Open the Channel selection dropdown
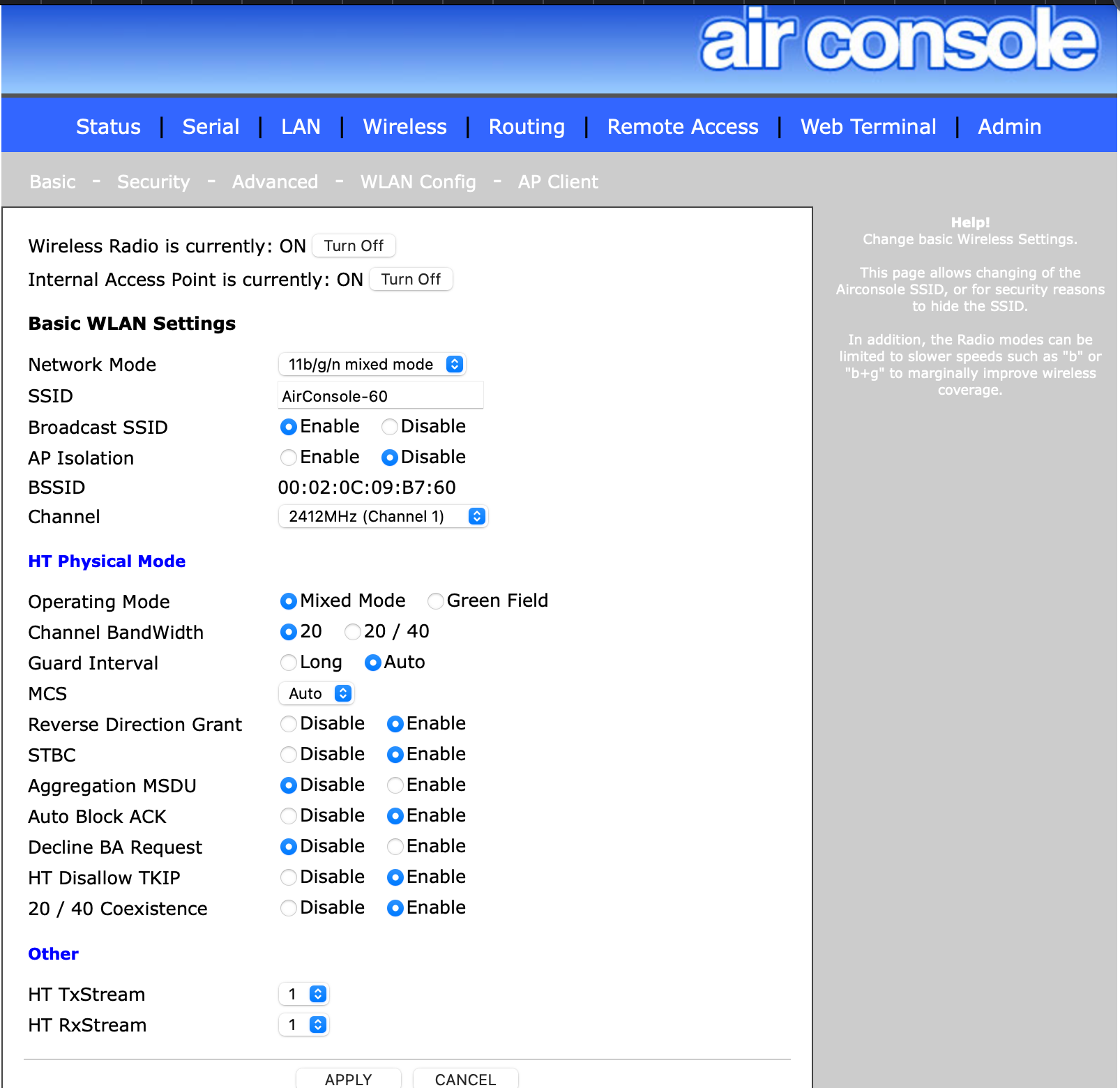 [x=383, y=516]
